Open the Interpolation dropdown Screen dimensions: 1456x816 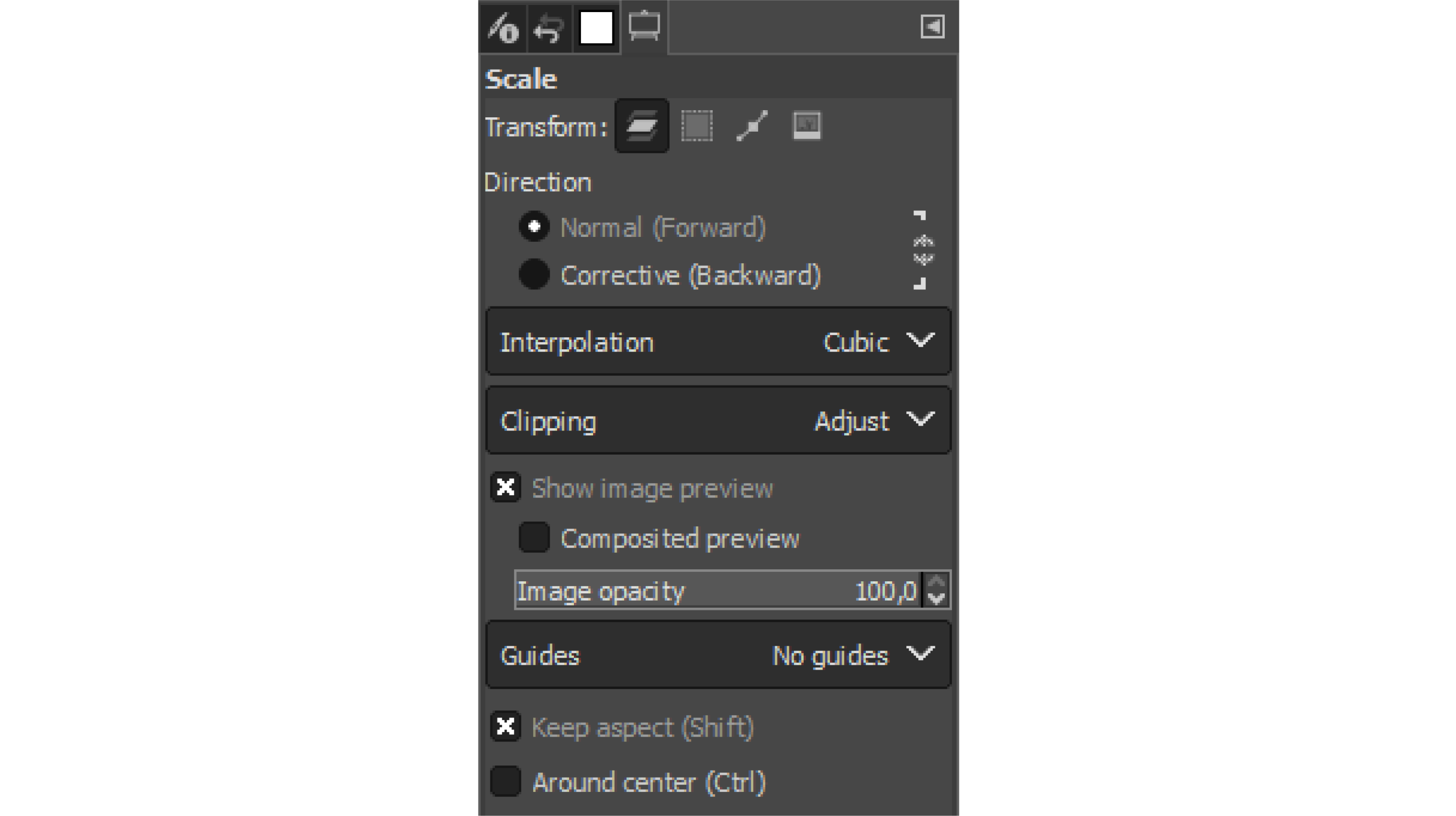click(719, 341)
